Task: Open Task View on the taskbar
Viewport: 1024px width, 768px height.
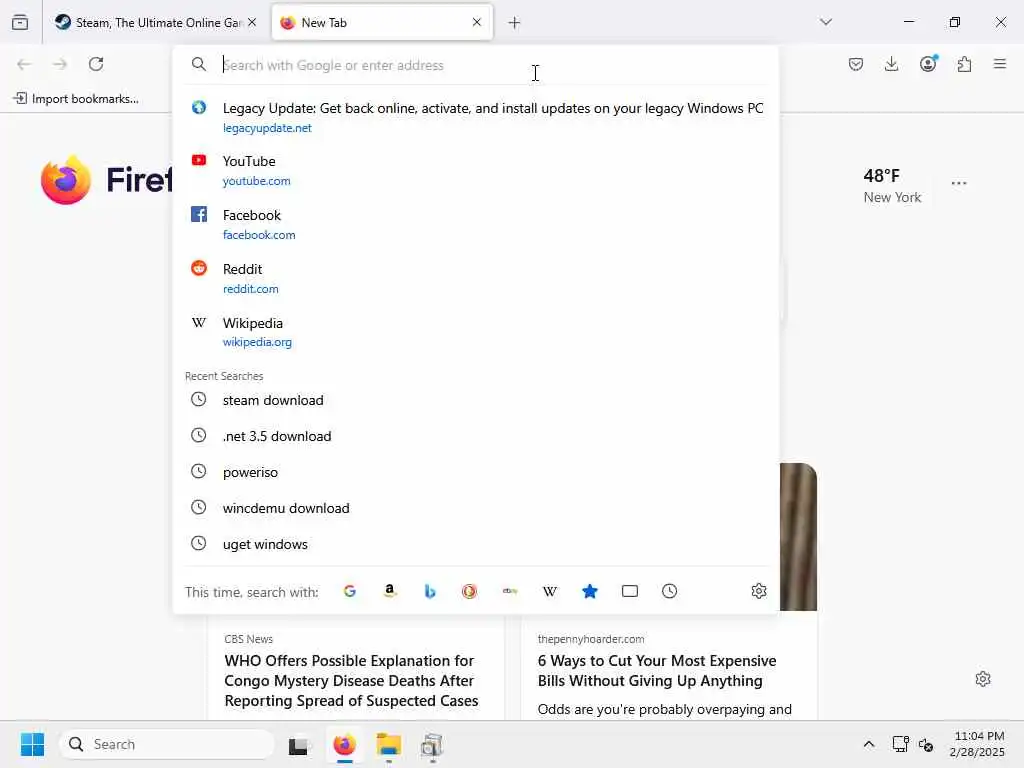Action: coord(298,744)
